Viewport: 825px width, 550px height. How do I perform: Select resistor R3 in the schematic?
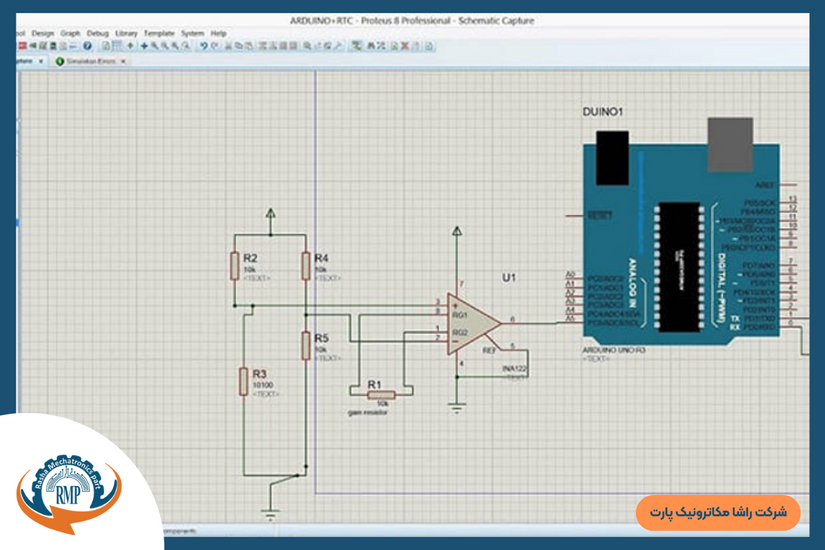243,381
